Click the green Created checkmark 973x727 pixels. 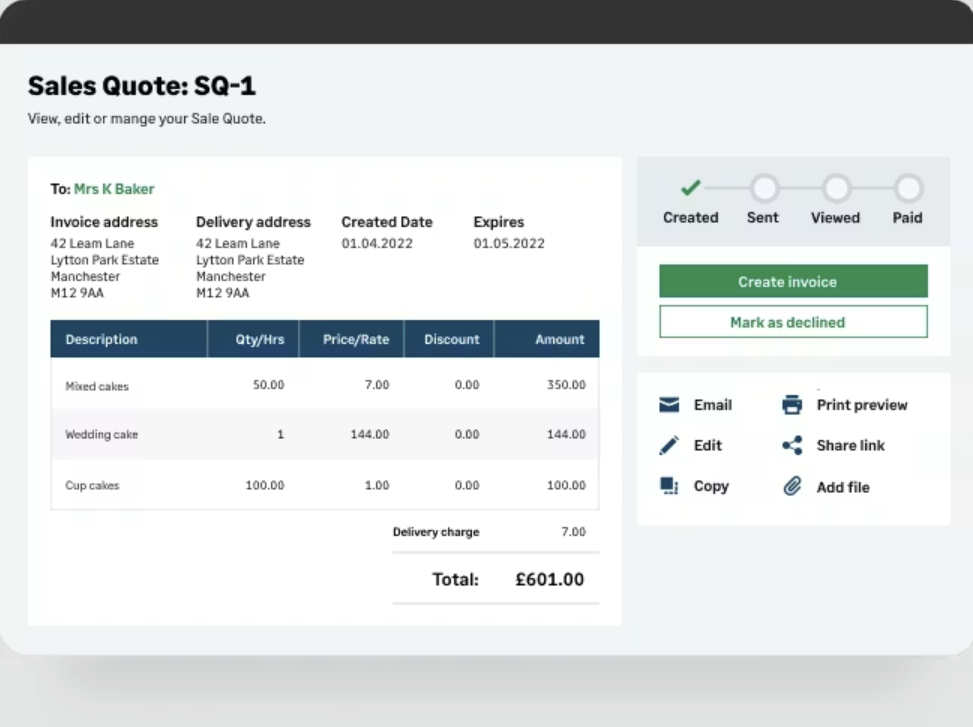tap(691, 187)
